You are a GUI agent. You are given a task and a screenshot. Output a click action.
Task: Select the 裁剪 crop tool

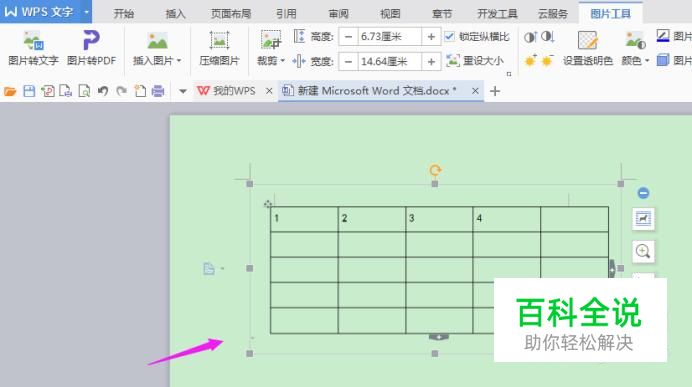pyautogui.click(x=270, y=41)
